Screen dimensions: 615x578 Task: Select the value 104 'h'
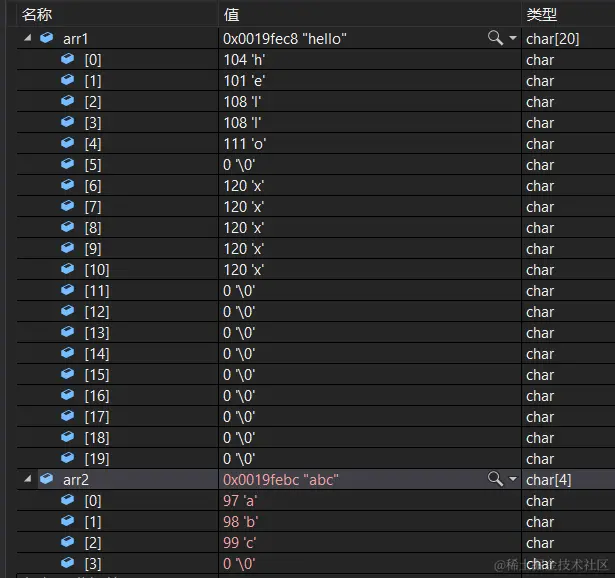(x=244, y=60)
